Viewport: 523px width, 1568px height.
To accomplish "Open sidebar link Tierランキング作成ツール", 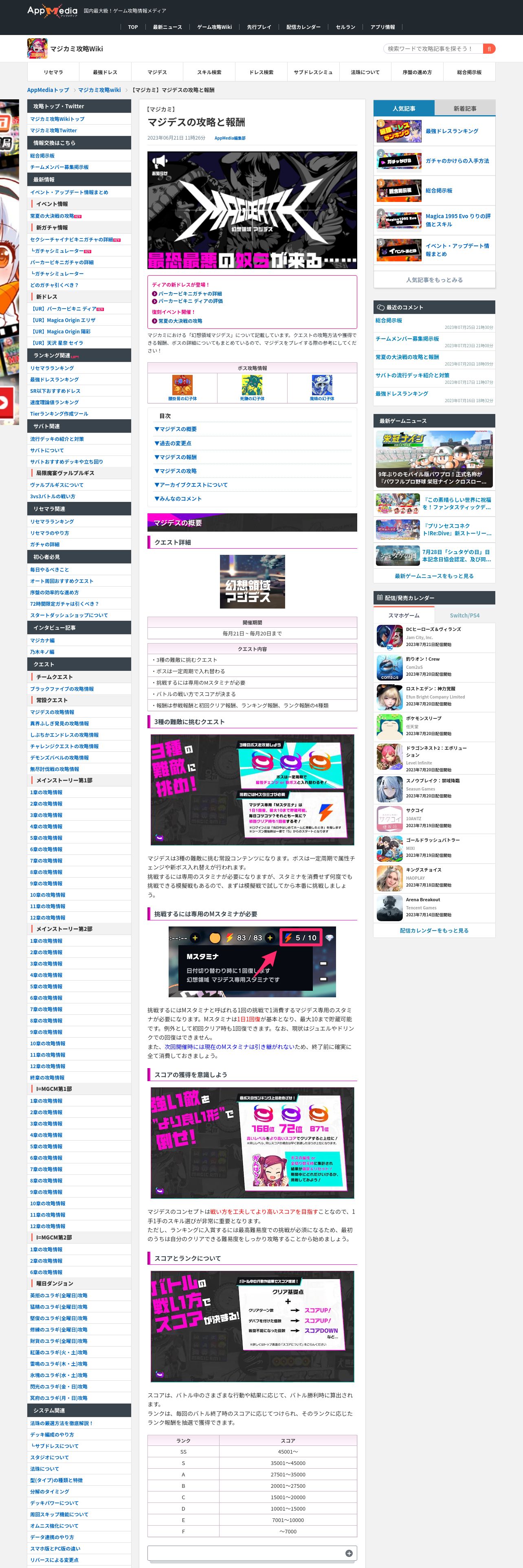I will (59, 413).
